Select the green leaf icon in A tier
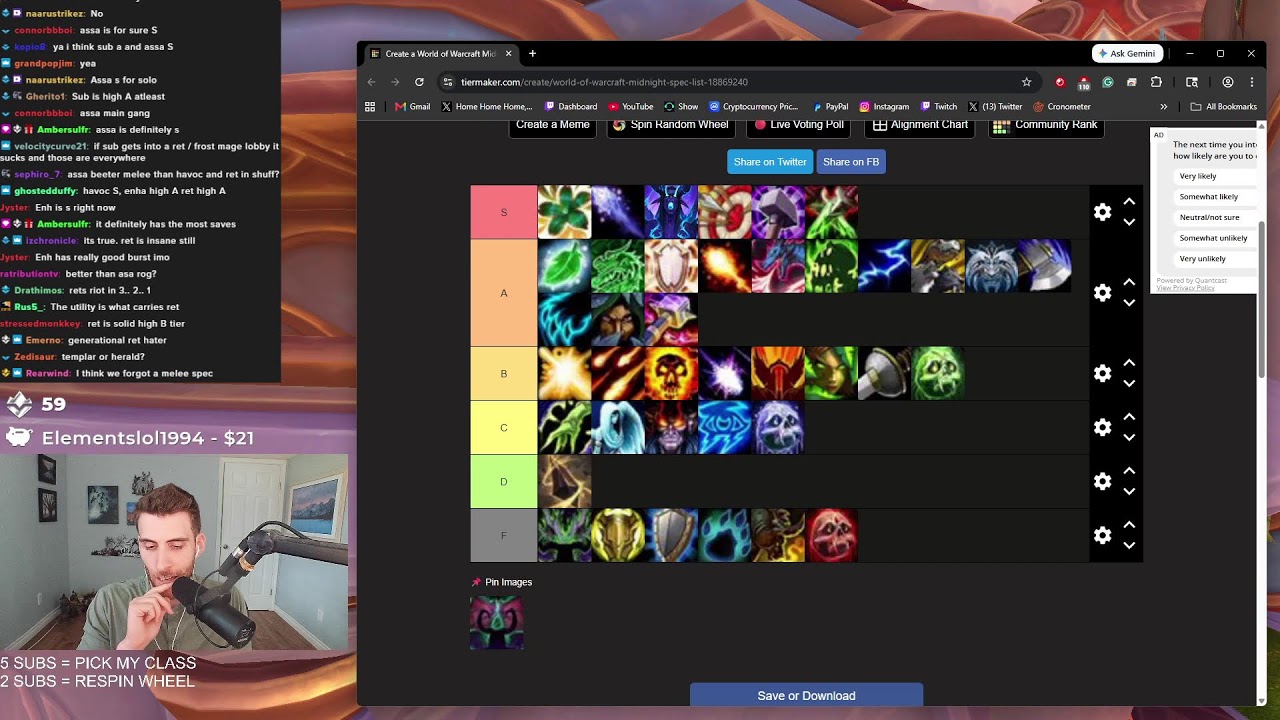Viewport: 1280px width, 720px height. tap(564, 266)
